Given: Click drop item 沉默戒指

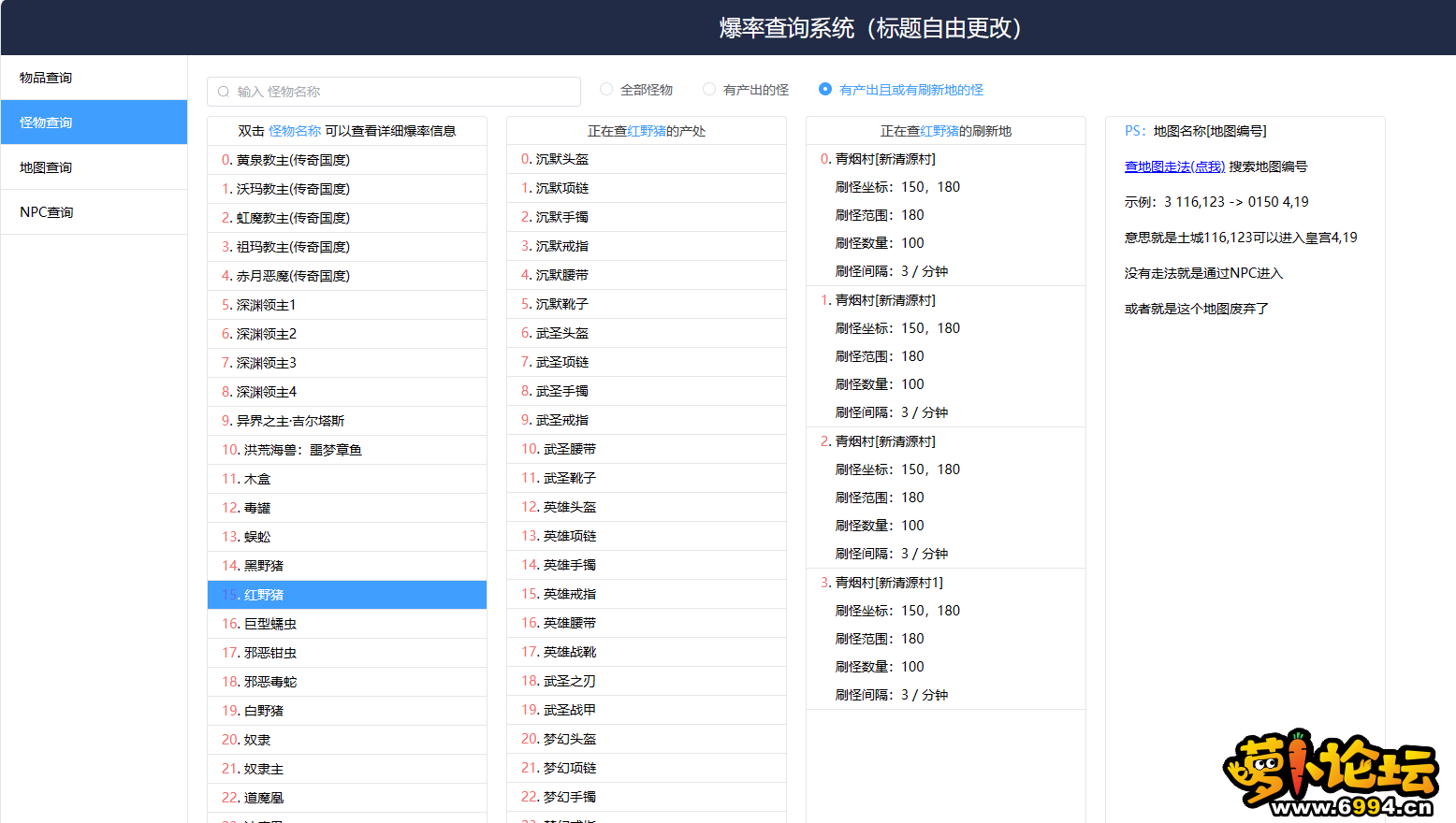Looking at the screenshot, I should pyautogui.click(x=647, y=246).
